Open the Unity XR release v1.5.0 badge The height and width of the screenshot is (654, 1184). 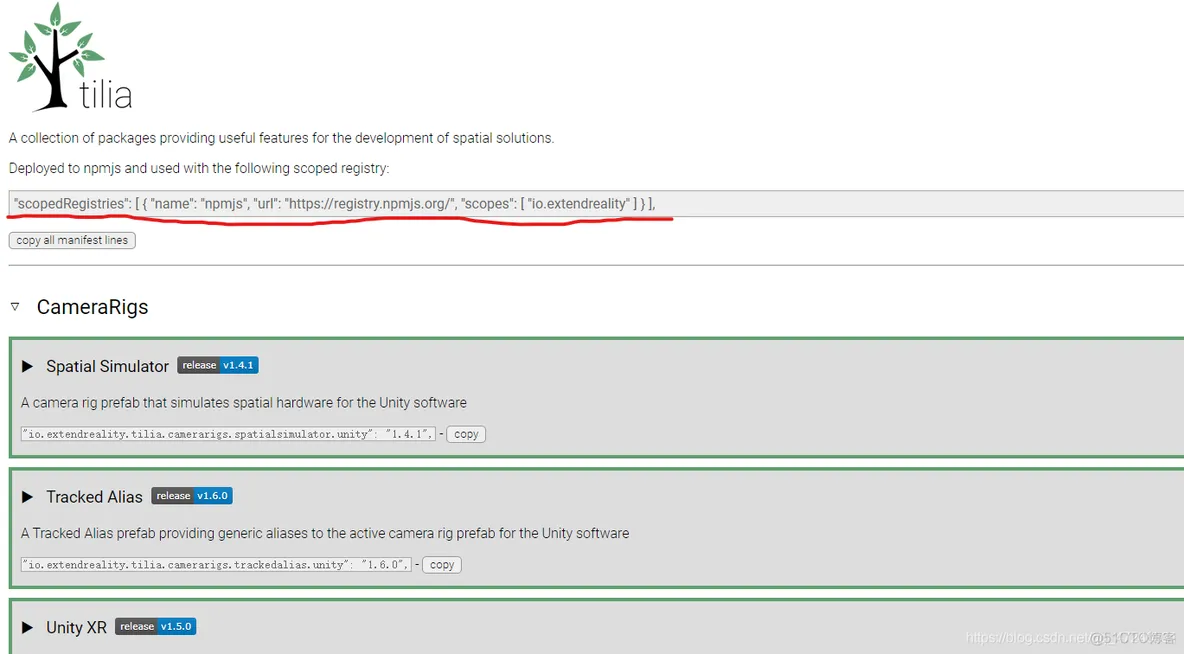[x=156, y=627]
